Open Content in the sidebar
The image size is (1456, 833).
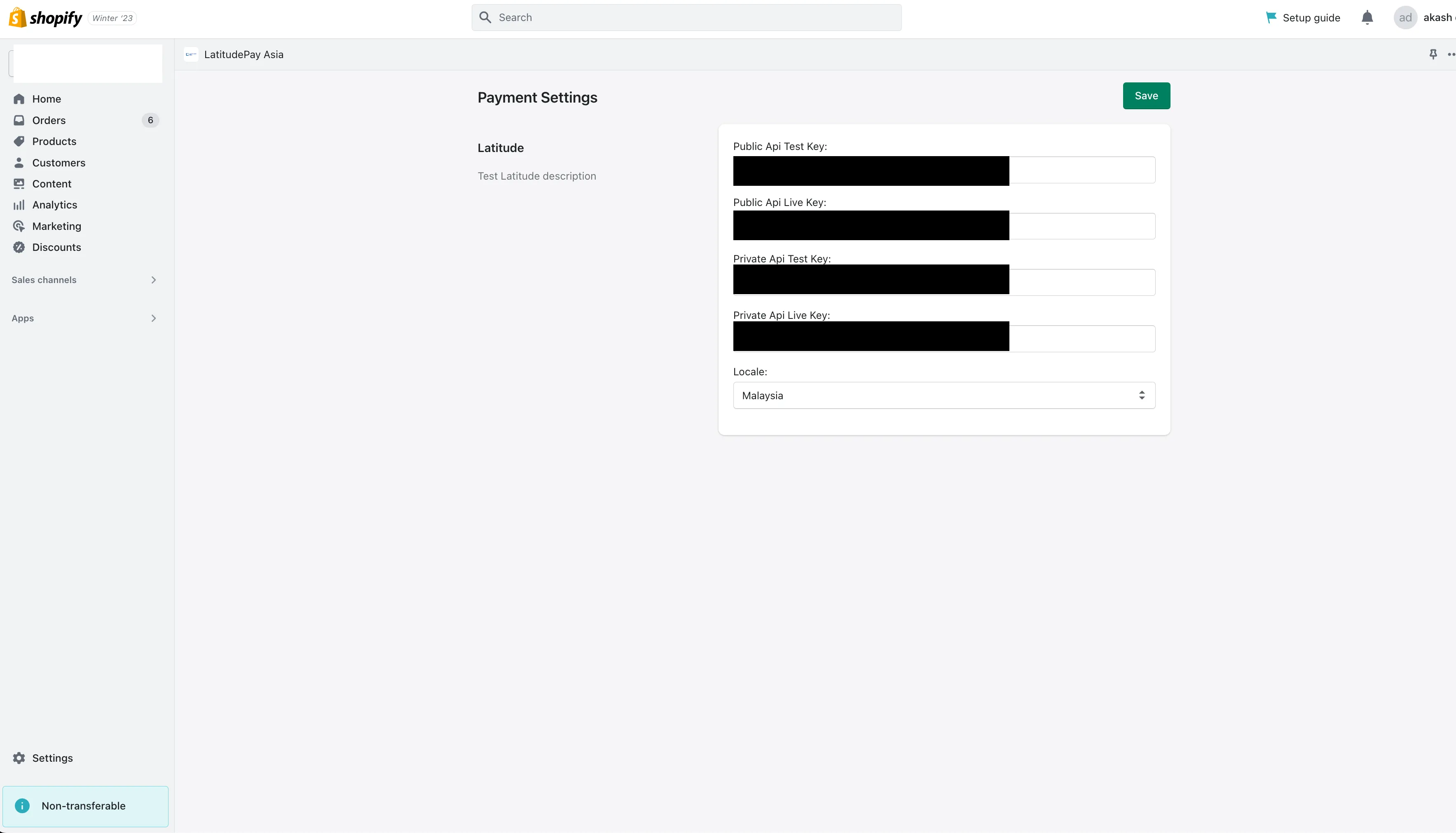pyautogui.click(x=86, y=184)
